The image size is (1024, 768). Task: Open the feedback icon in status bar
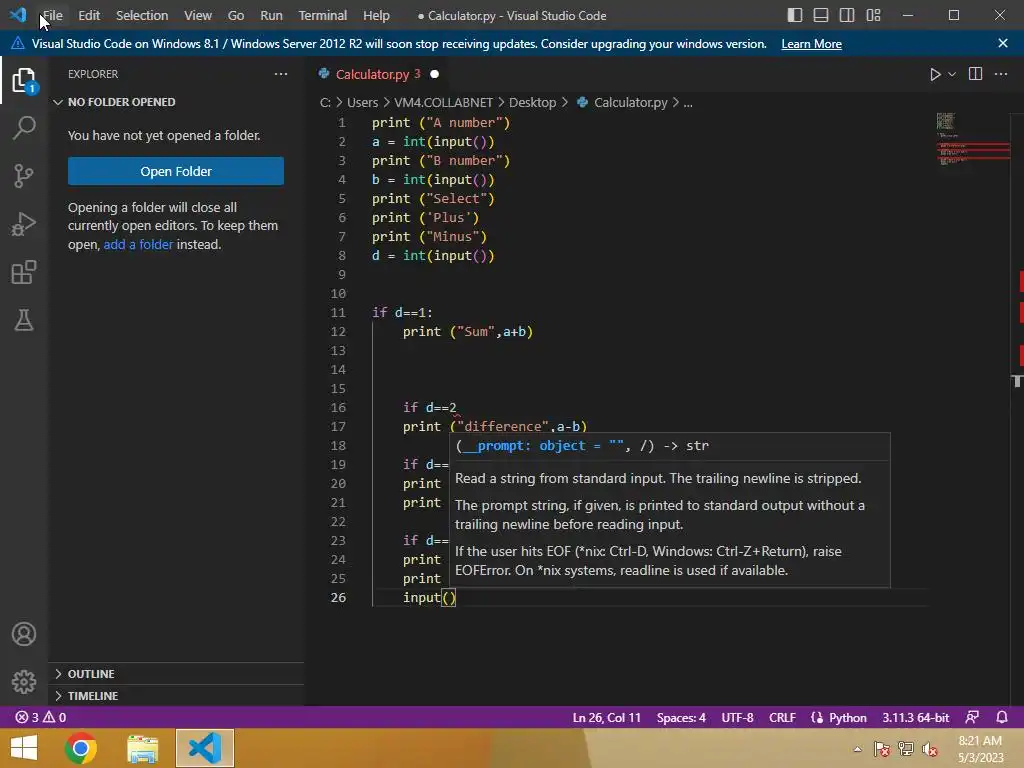point(972,717)
